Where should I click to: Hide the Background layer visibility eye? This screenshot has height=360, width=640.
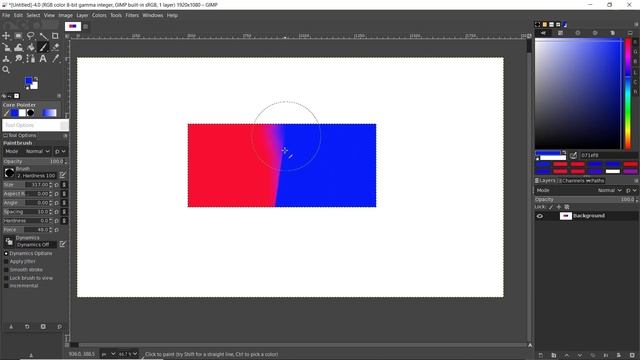tap(540, 216)
